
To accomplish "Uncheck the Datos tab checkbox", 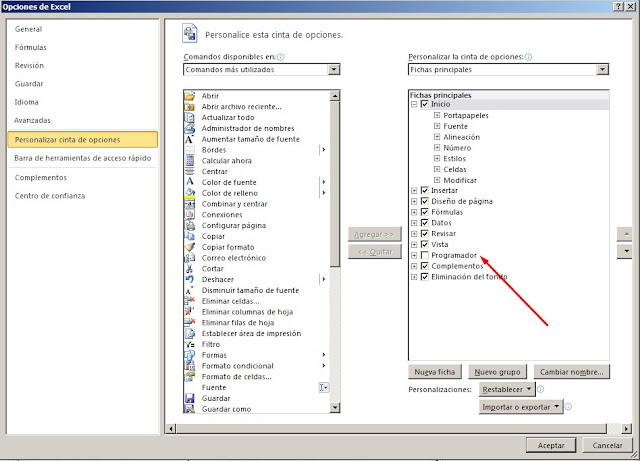I will (424, 223).
